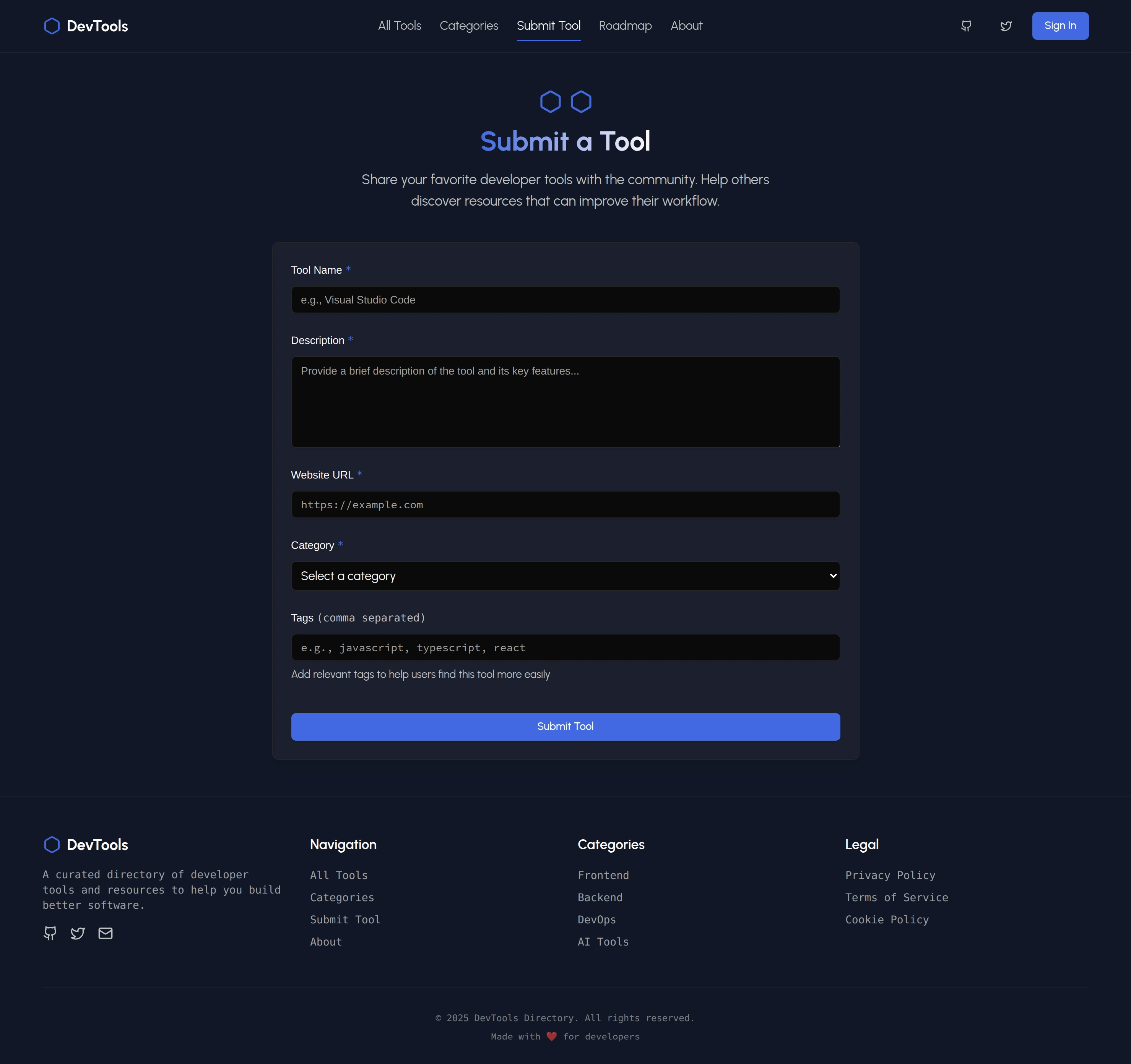Open the About page from header
Viewport: 1131px width, 1064px height.
pyautogui.click(x=686, y=26)
